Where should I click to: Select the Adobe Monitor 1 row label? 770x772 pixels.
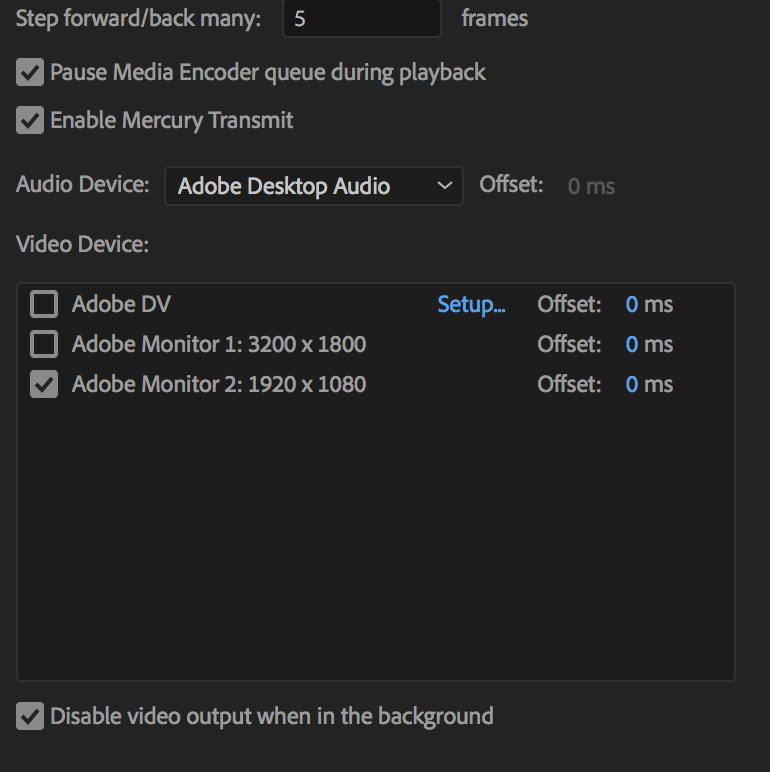click(219, 344)
